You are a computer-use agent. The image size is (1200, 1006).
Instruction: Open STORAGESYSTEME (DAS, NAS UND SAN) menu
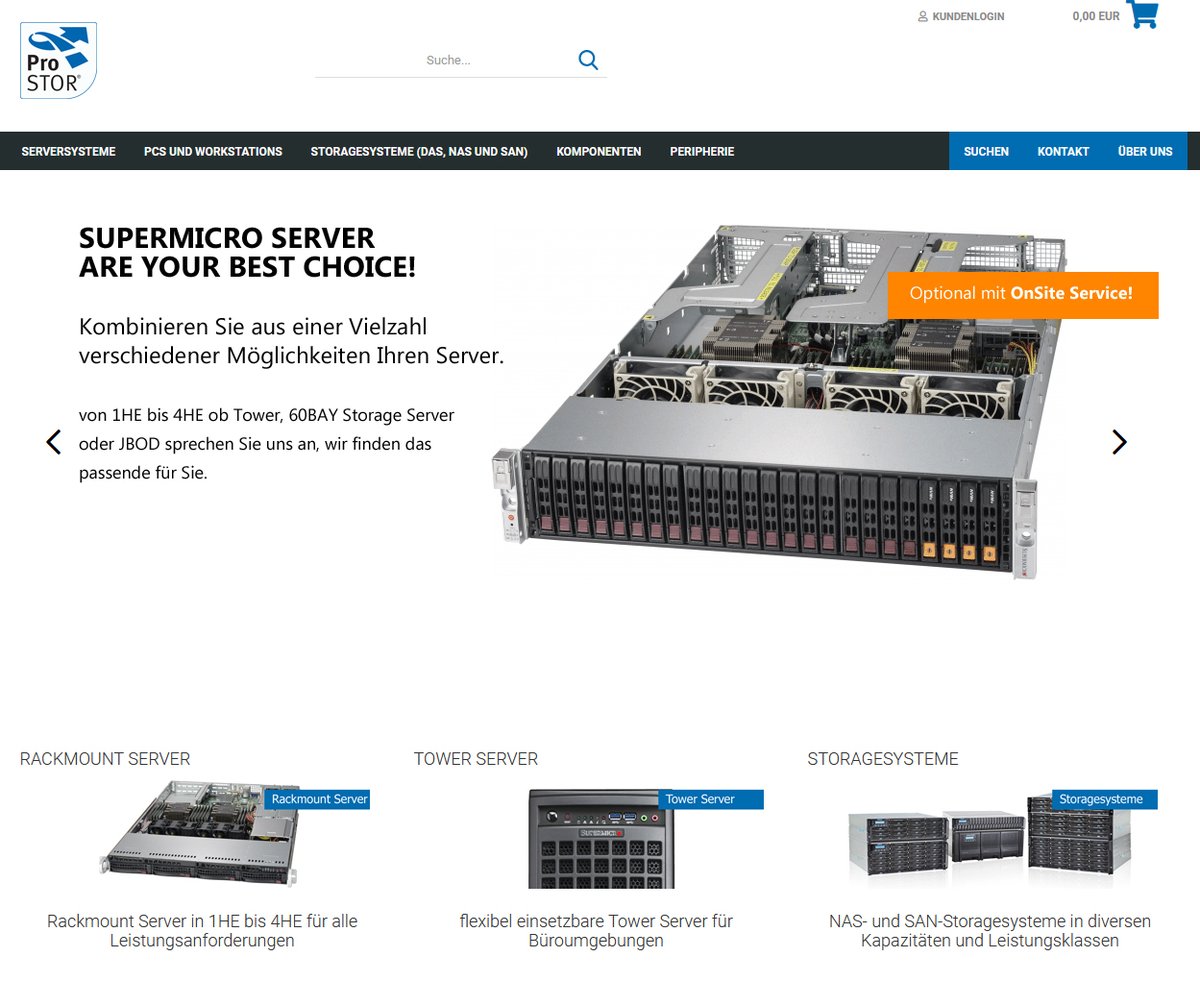420,151
